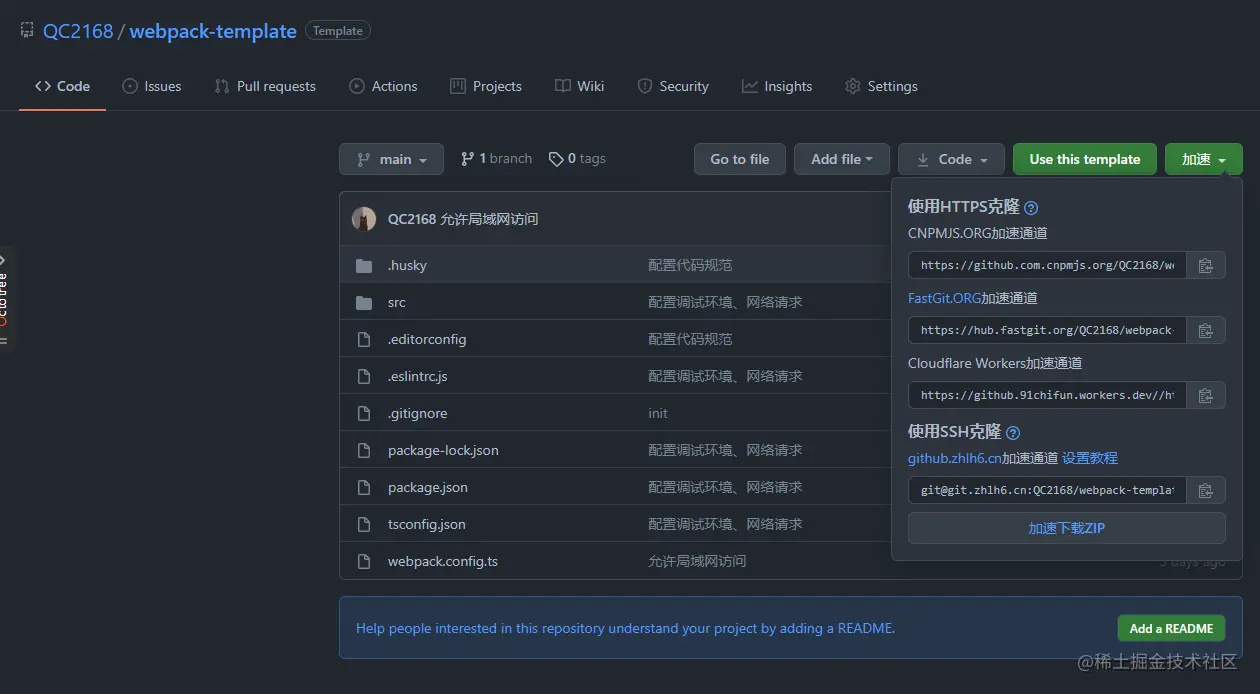Screen dimensions: 1260x694
Task: Open the 设置教程 link
Action: click(1090, 458)
